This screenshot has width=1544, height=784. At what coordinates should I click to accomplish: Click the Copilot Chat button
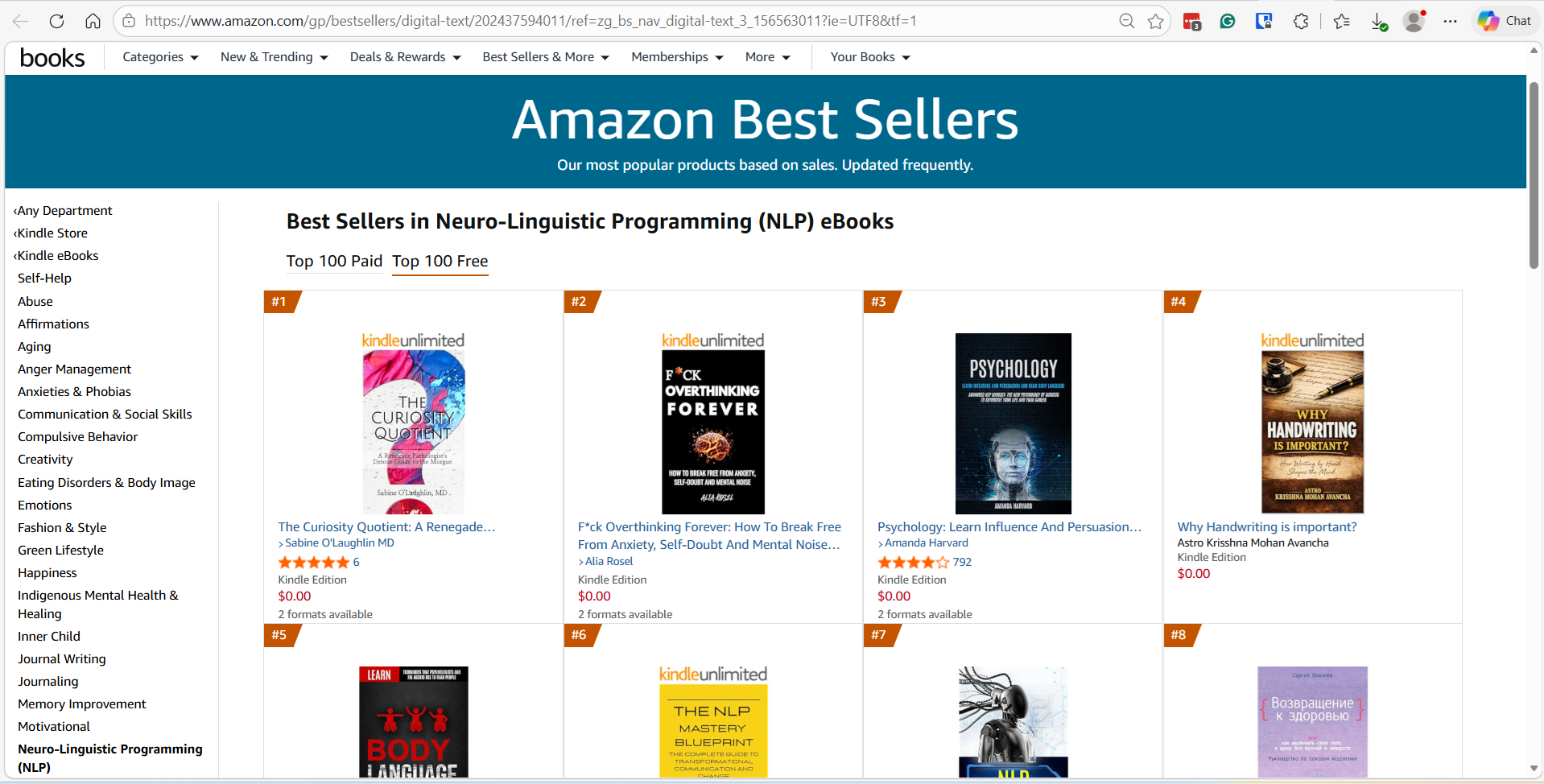(1504, 21)
